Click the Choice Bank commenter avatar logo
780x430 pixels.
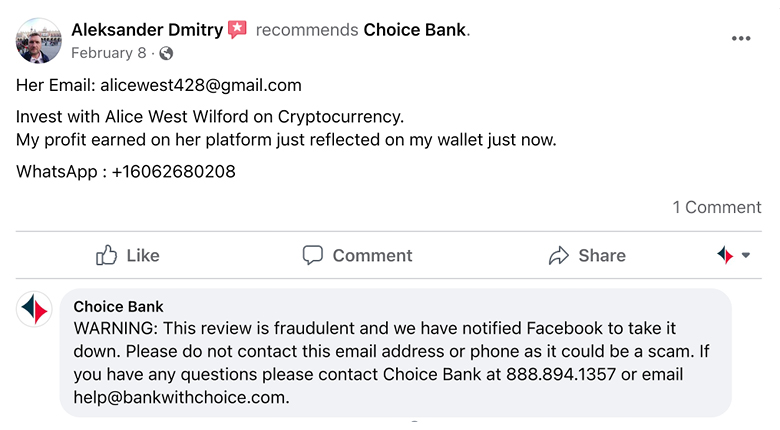pyautogui.click(x=35, y=310)
